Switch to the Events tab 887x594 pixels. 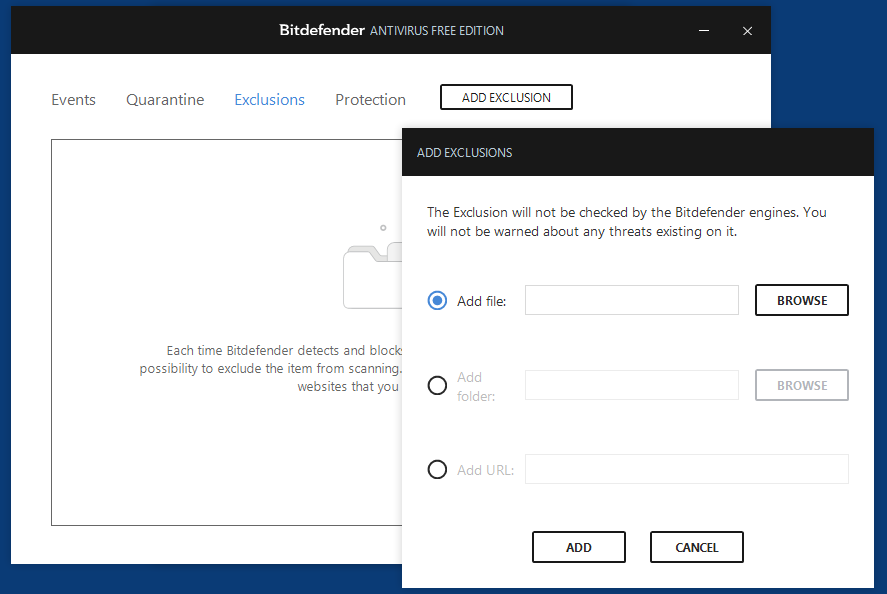(74, 100)
